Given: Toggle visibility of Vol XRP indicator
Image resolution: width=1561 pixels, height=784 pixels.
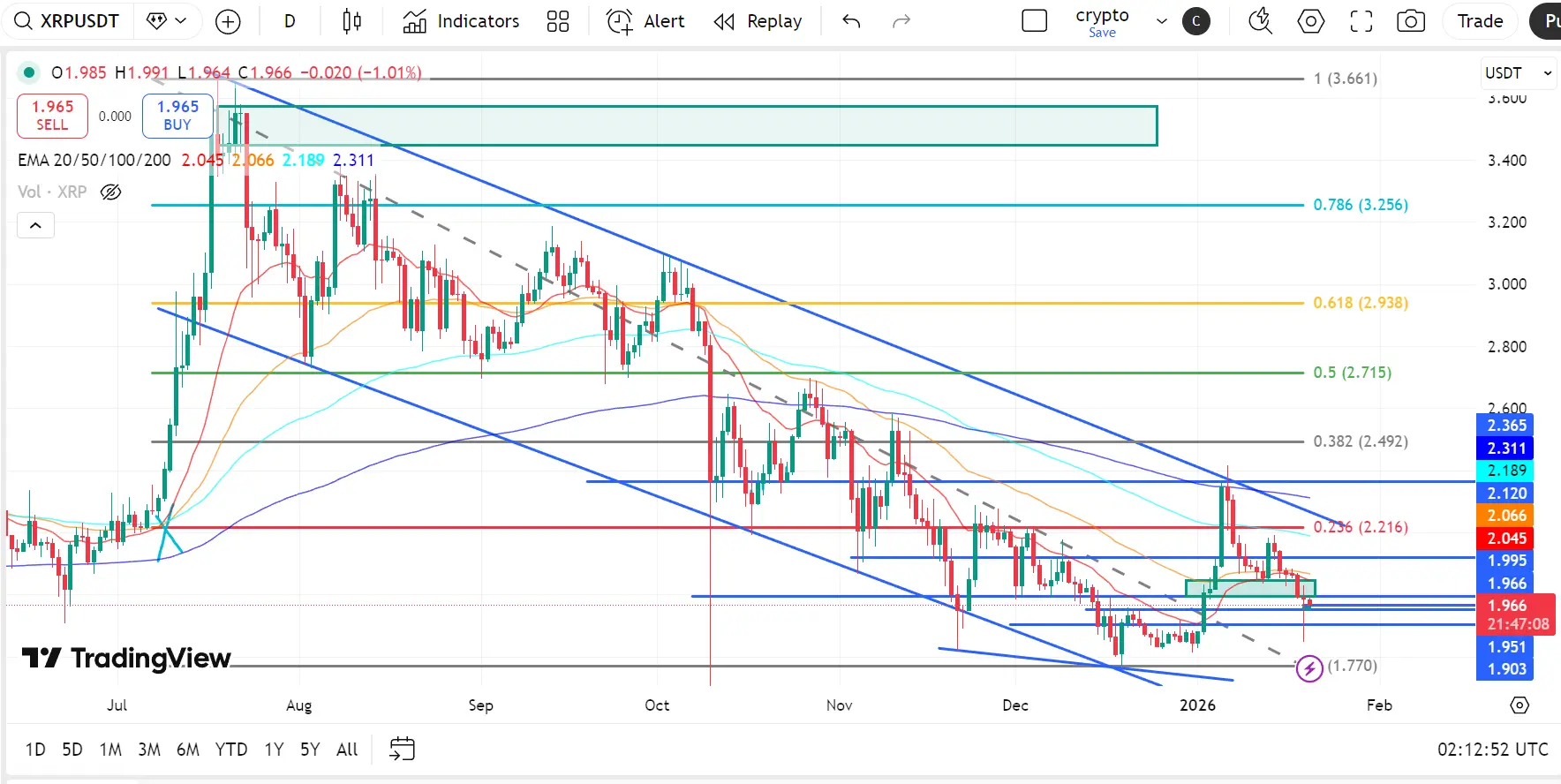Looking at the screenshot, I should point(110,192).
